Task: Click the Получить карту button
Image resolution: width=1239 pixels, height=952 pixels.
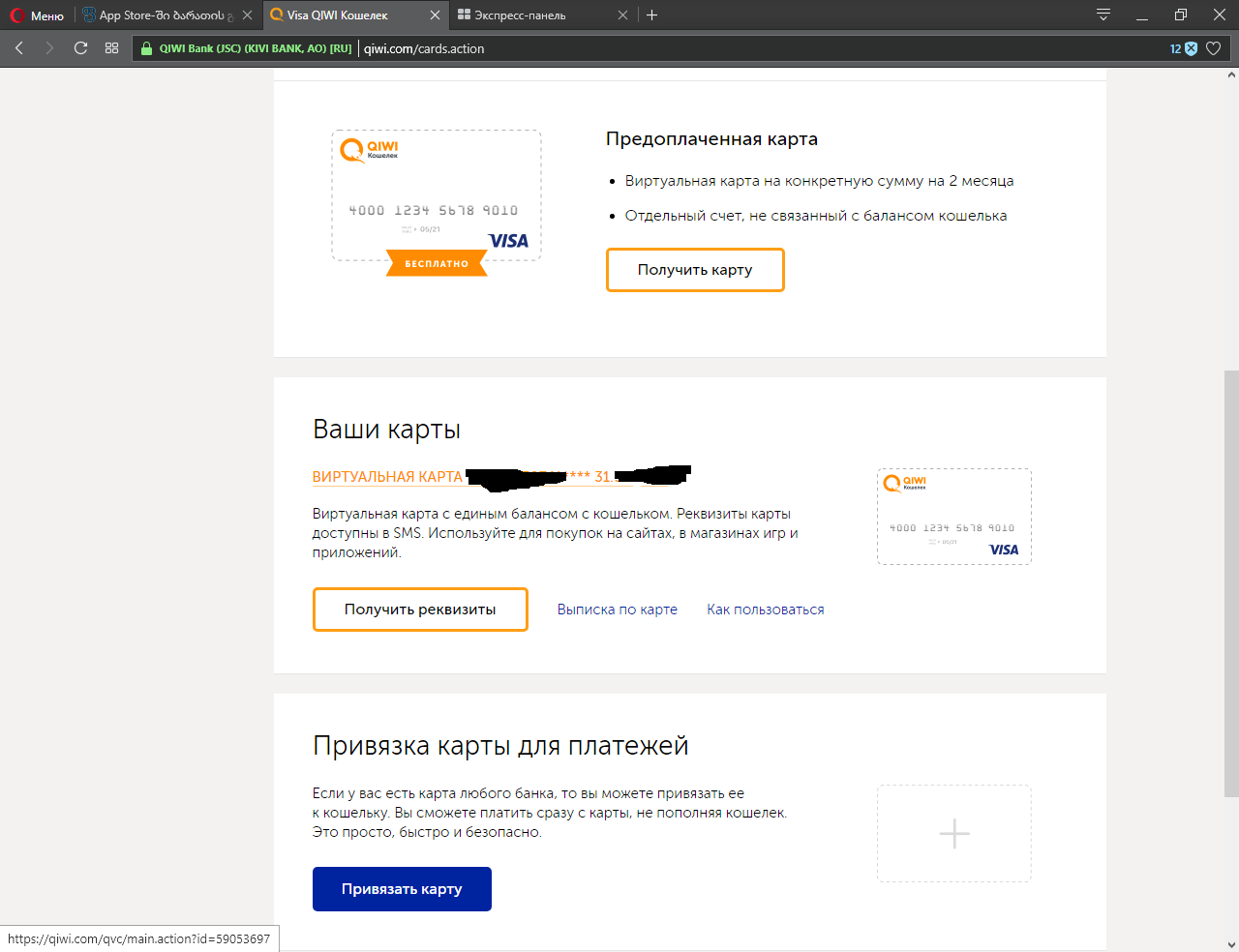Action: click(x=695, y=270)
